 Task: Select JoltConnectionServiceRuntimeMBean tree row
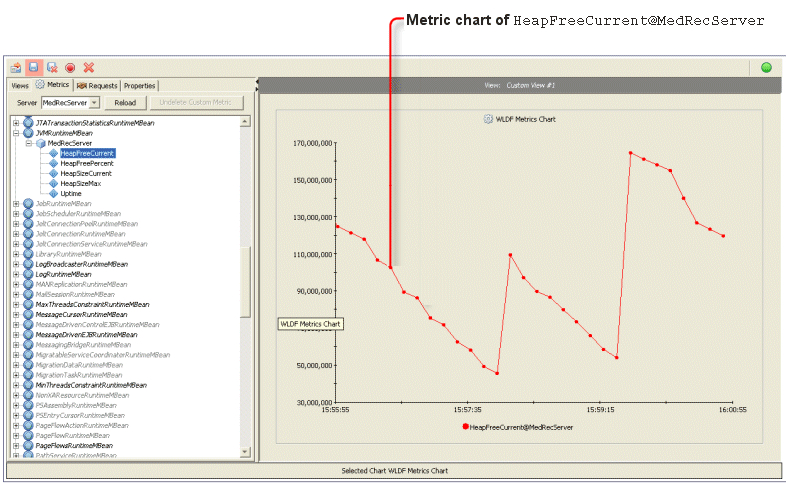(91, 244)
